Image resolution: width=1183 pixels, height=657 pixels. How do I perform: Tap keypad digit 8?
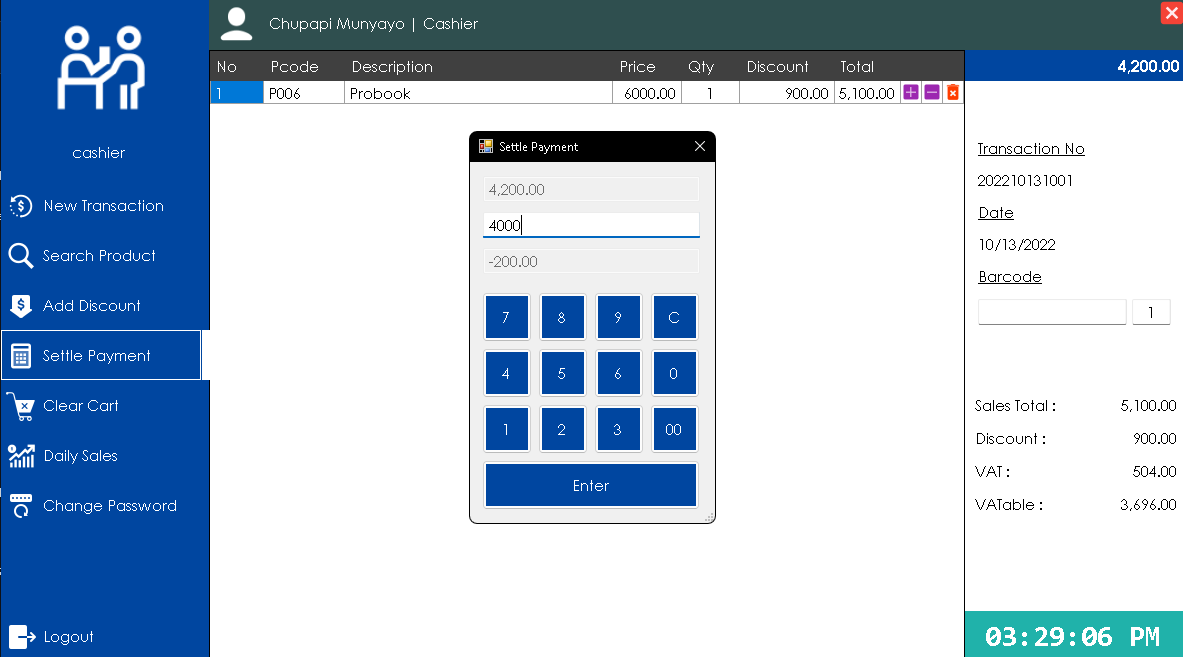point(562,317)
